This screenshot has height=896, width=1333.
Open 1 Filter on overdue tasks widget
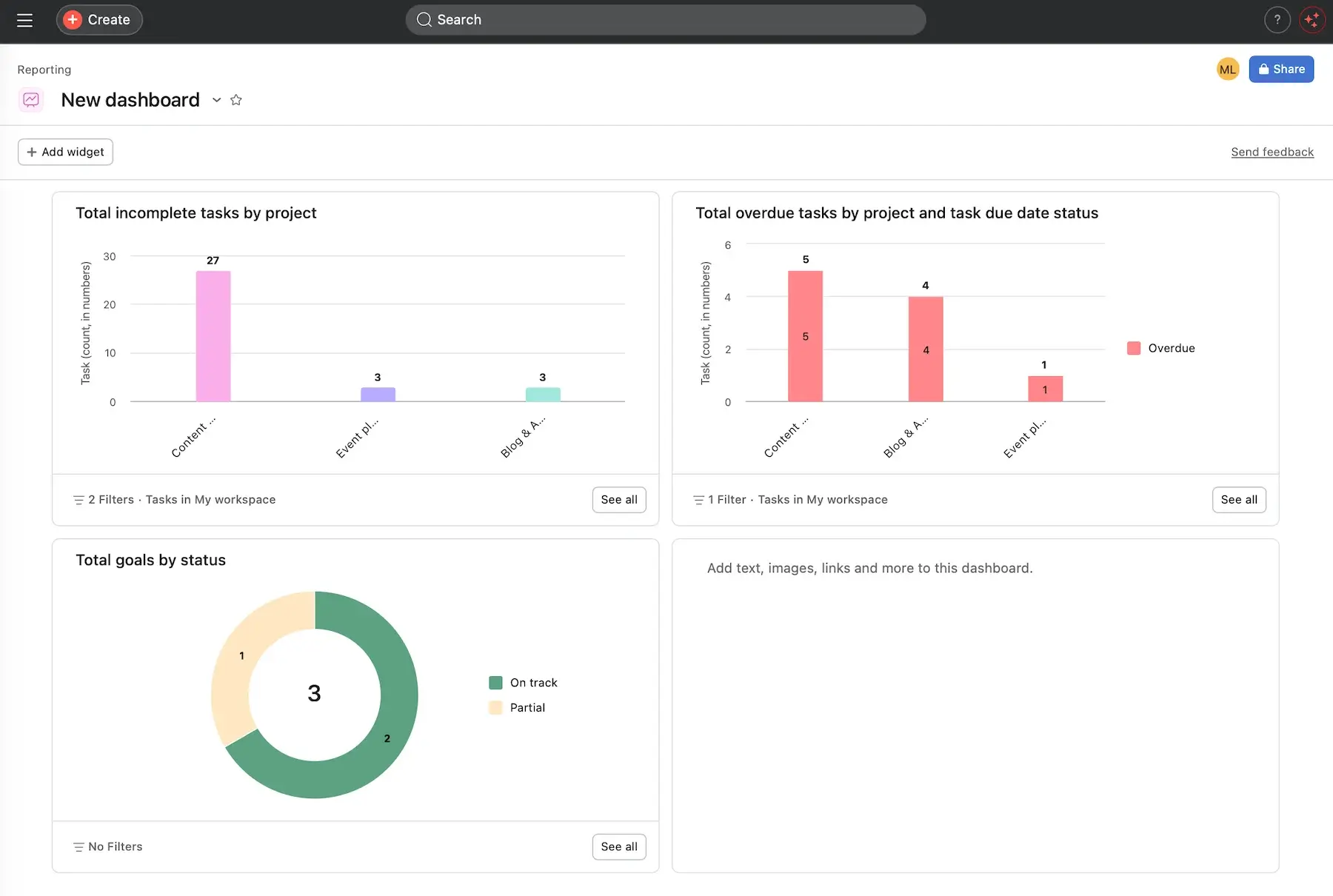(727, 500)
